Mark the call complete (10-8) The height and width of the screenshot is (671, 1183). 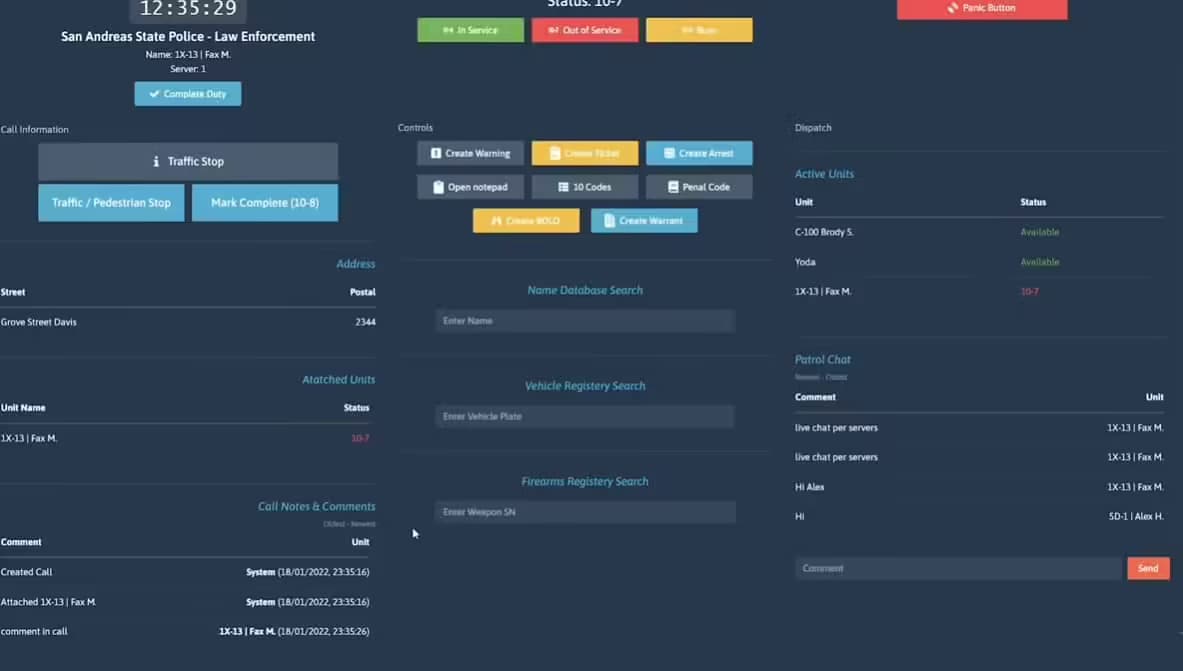point(265,203)
